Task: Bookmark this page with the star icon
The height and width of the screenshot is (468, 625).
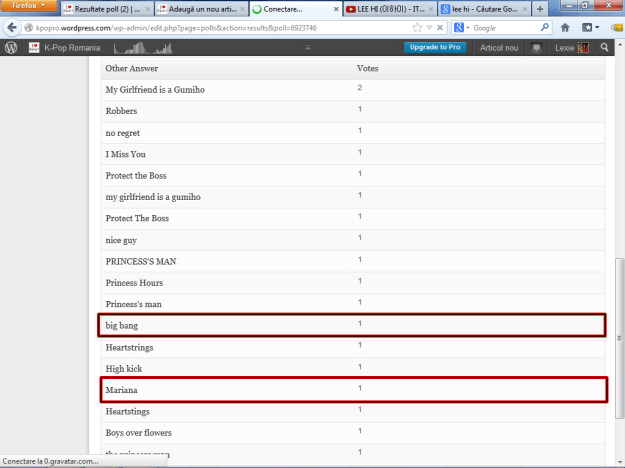Action: [x=417, y=28]
